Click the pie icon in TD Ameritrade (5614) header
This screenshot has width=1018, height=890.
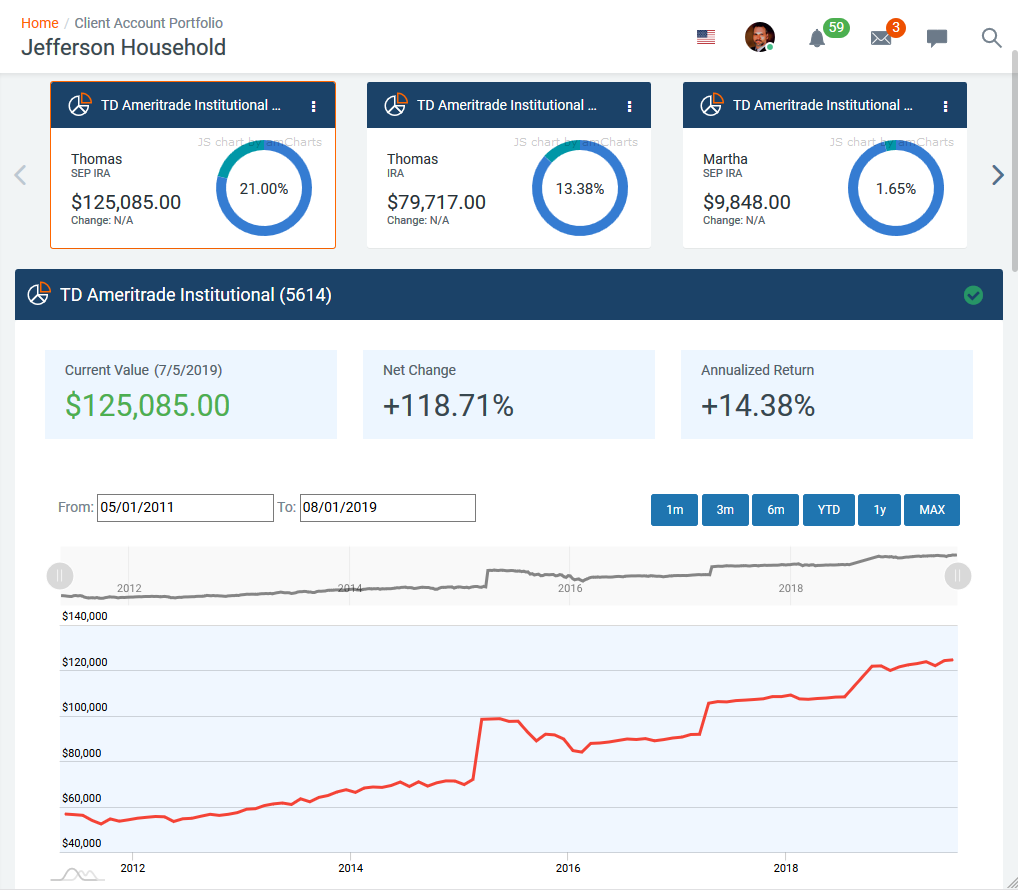(39, 294)
